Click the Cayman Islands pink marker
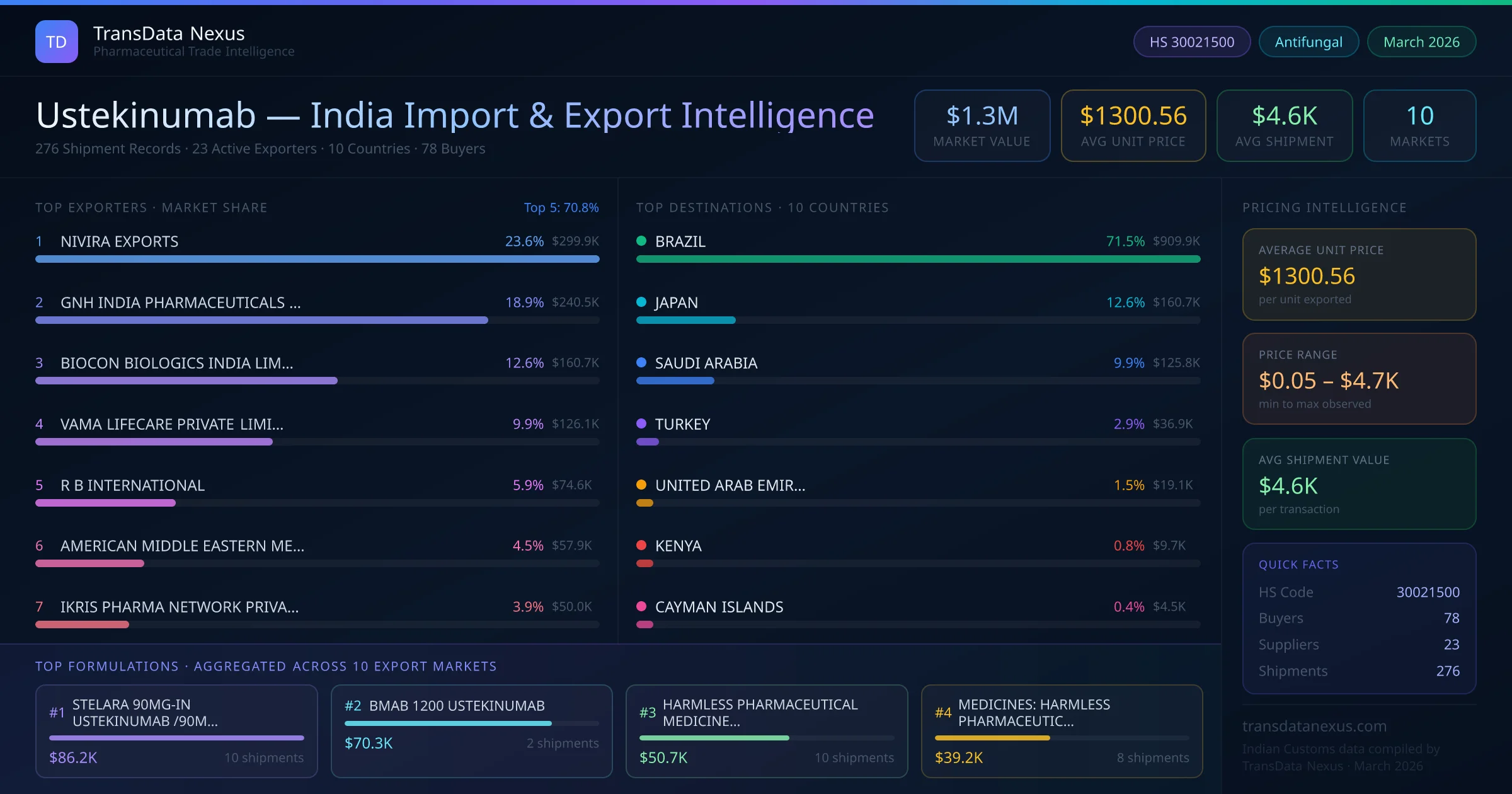The height and width of the screenshot is (794, 1512). point(641,607)
